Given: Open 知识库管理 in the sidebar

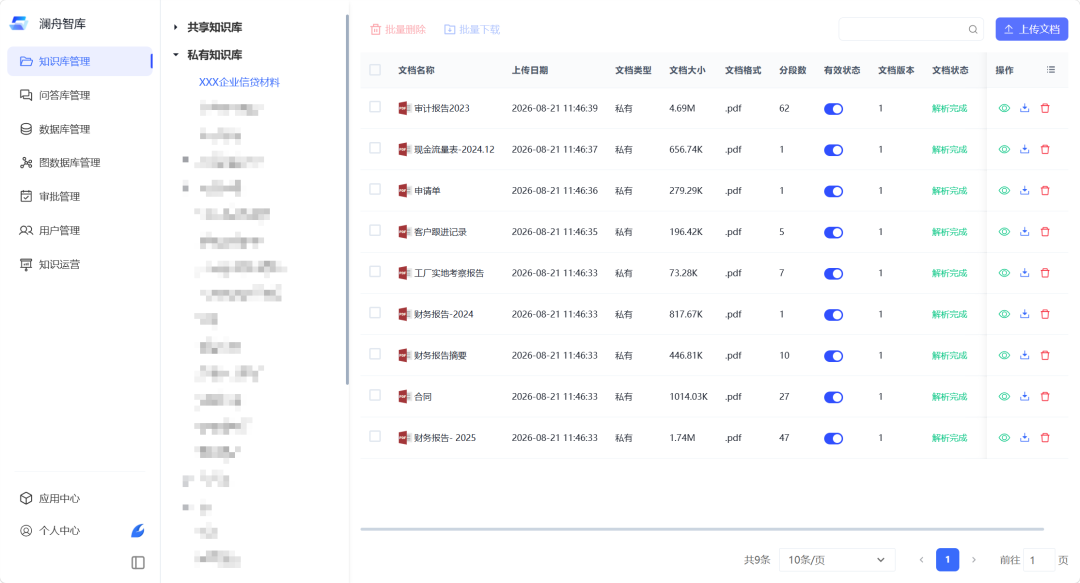Looking at the screenshot, I should tap(80, 61).
